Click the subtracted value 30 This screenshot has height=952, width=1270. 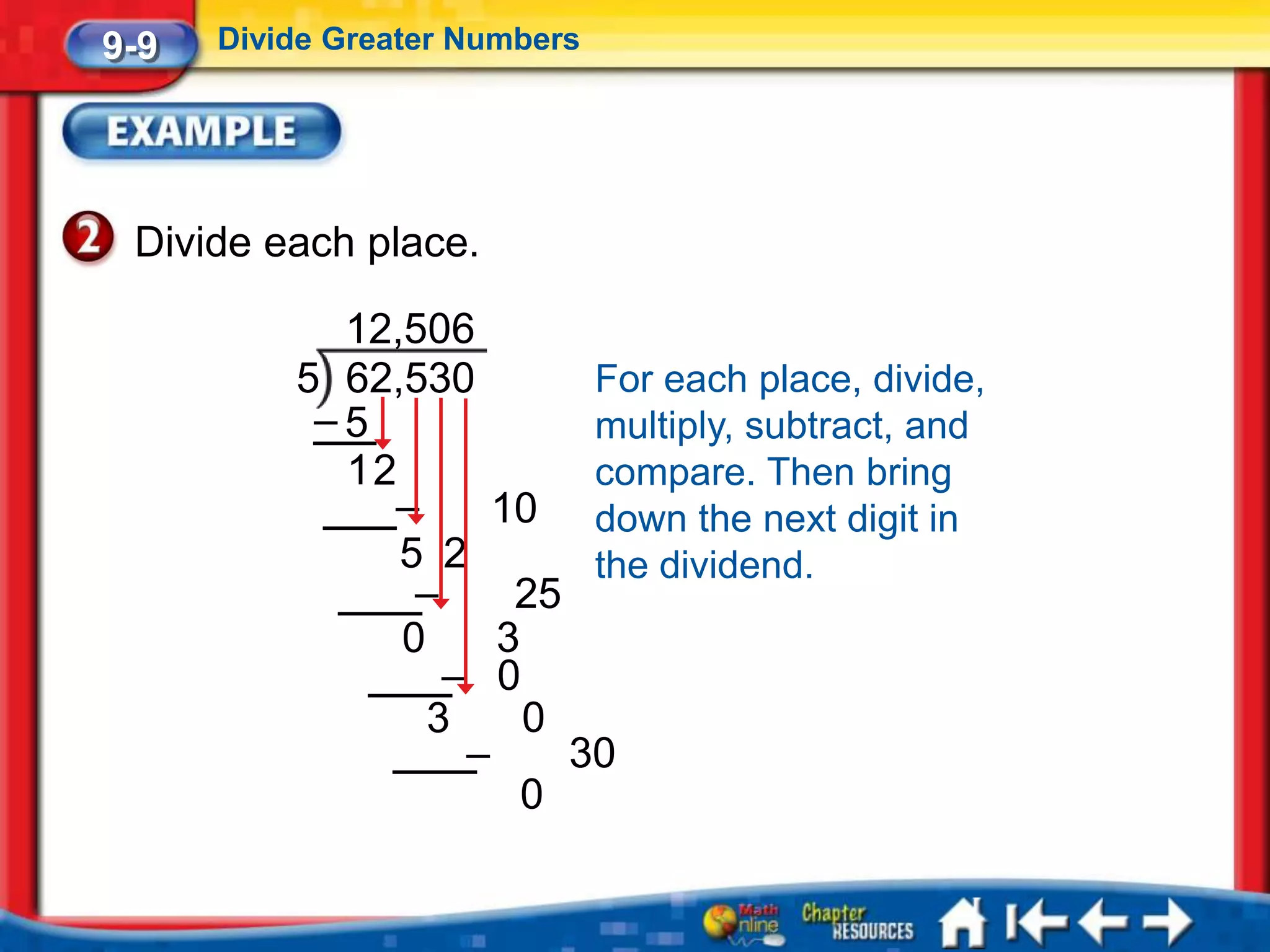[x=592, y=753]
